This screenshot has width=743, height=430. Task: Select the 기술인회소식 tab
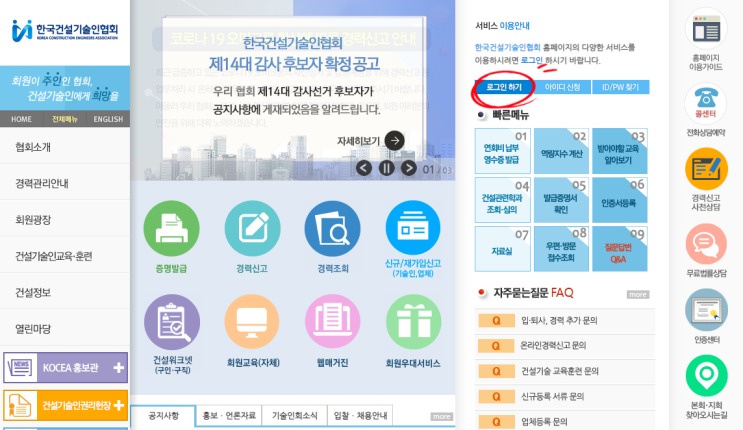click(x=294, y=416)
